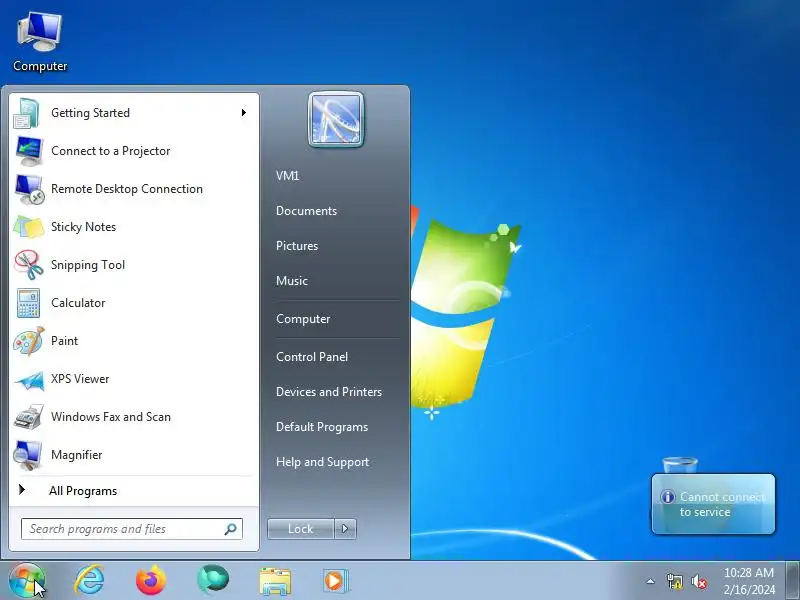Open Devices and Printers

click(x=329, y=392)
